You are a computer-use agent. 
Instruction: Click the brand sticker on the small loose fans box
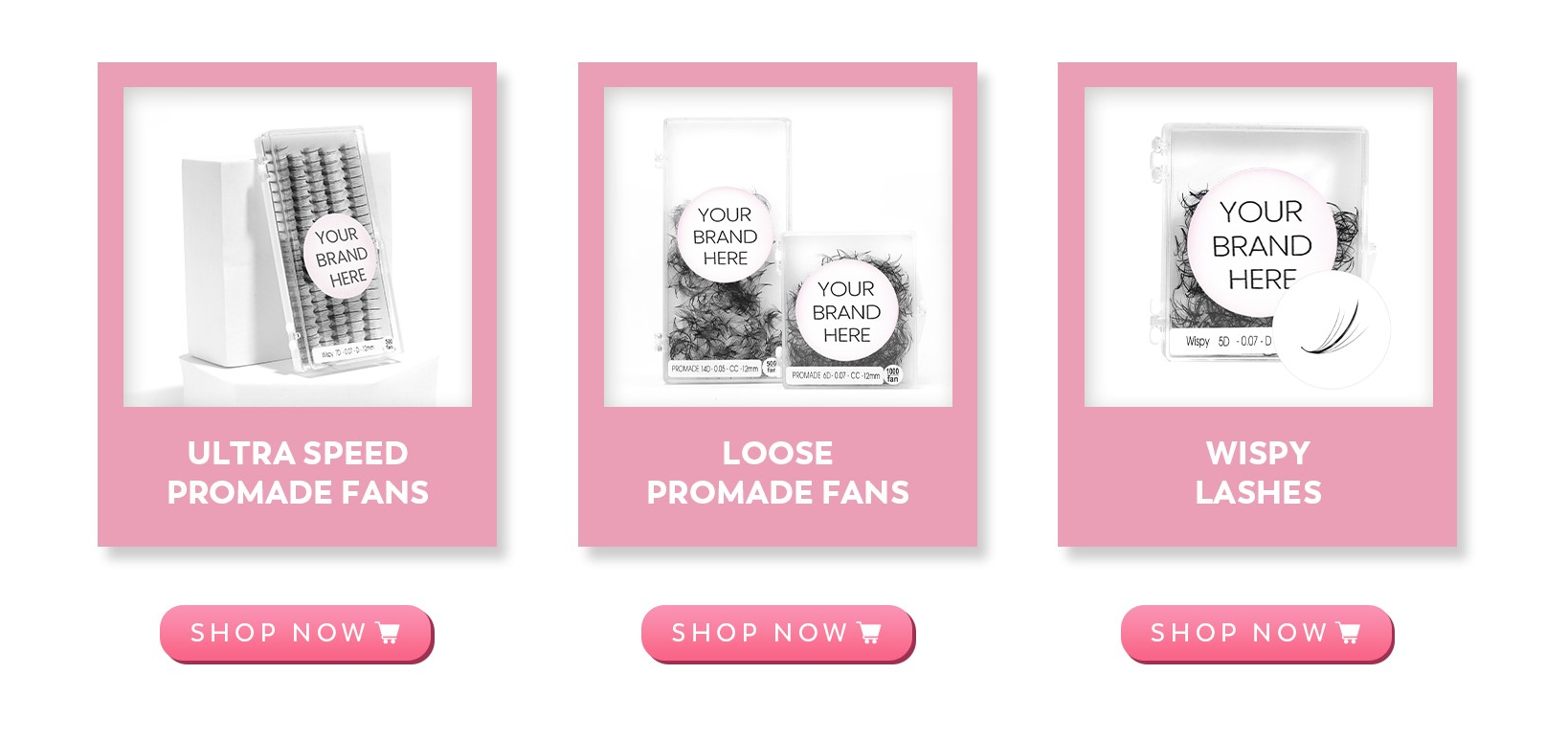846,311
